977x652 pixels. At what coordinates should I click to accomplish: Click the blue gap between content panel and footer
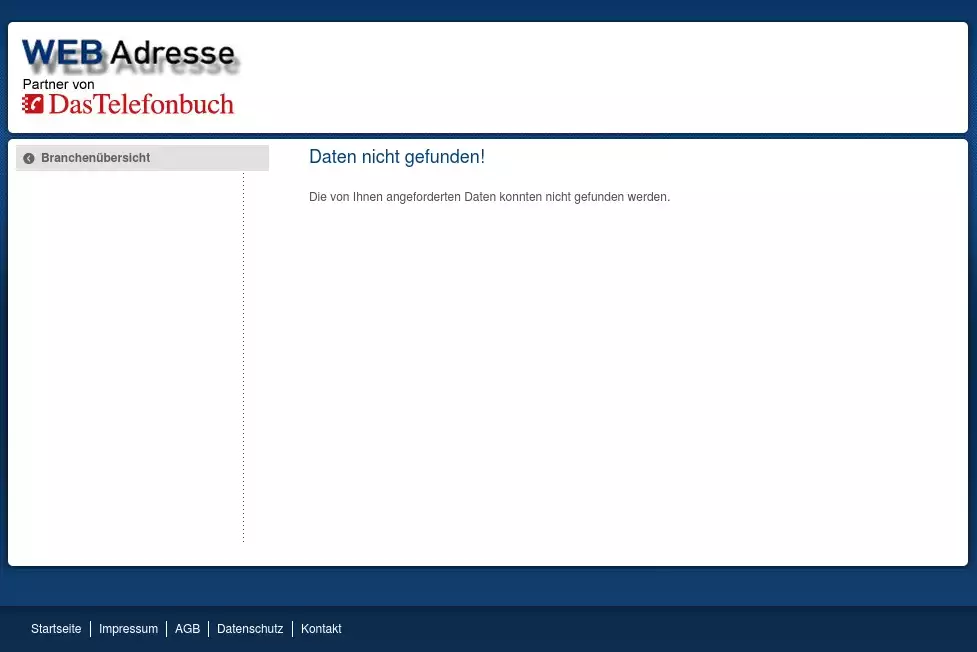(488, 586)
